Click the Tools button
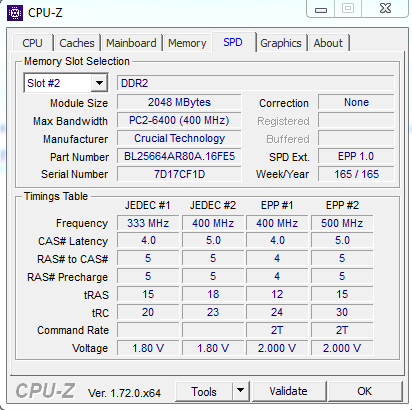Viewport: 412px width, 410px height. 204,391
